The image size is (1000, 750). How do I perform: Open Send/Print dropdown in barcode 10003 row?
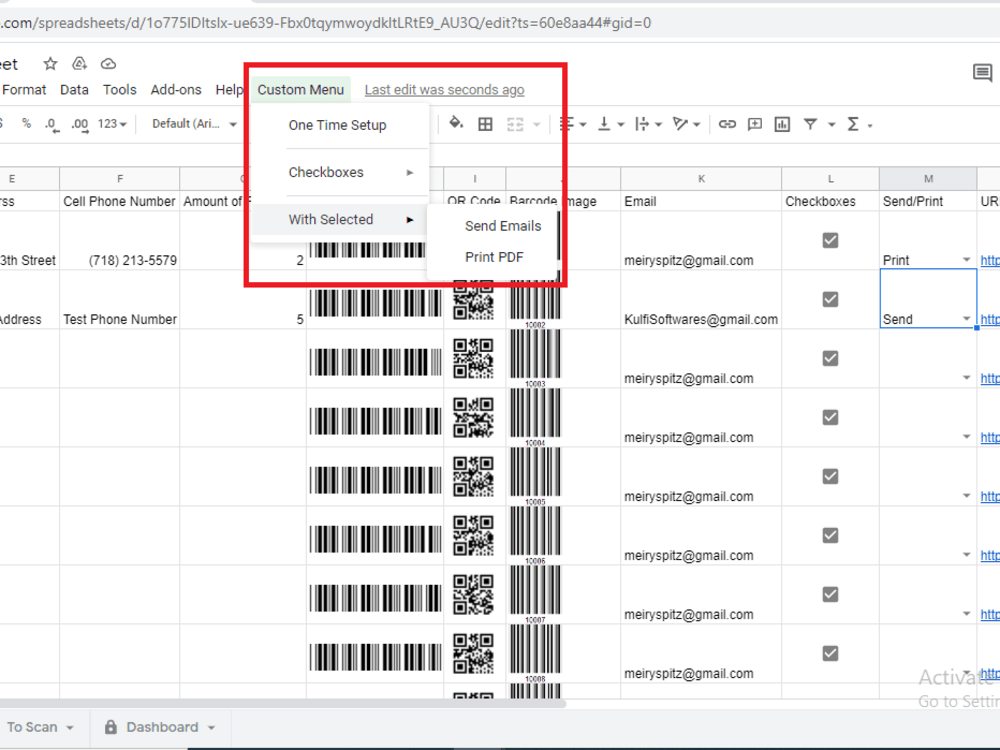click(x=967, y=378)
